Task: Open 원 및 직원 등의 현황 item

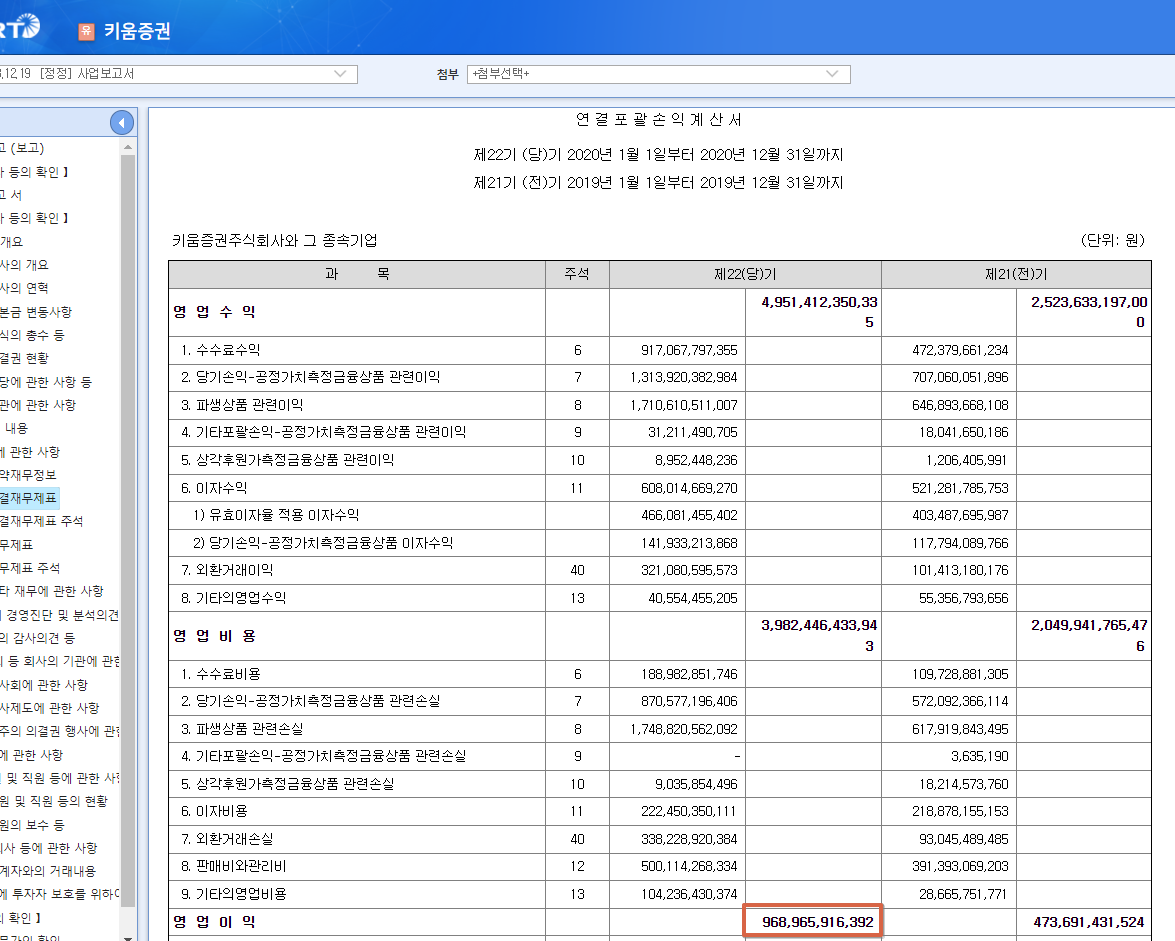Action: [54, 801]
